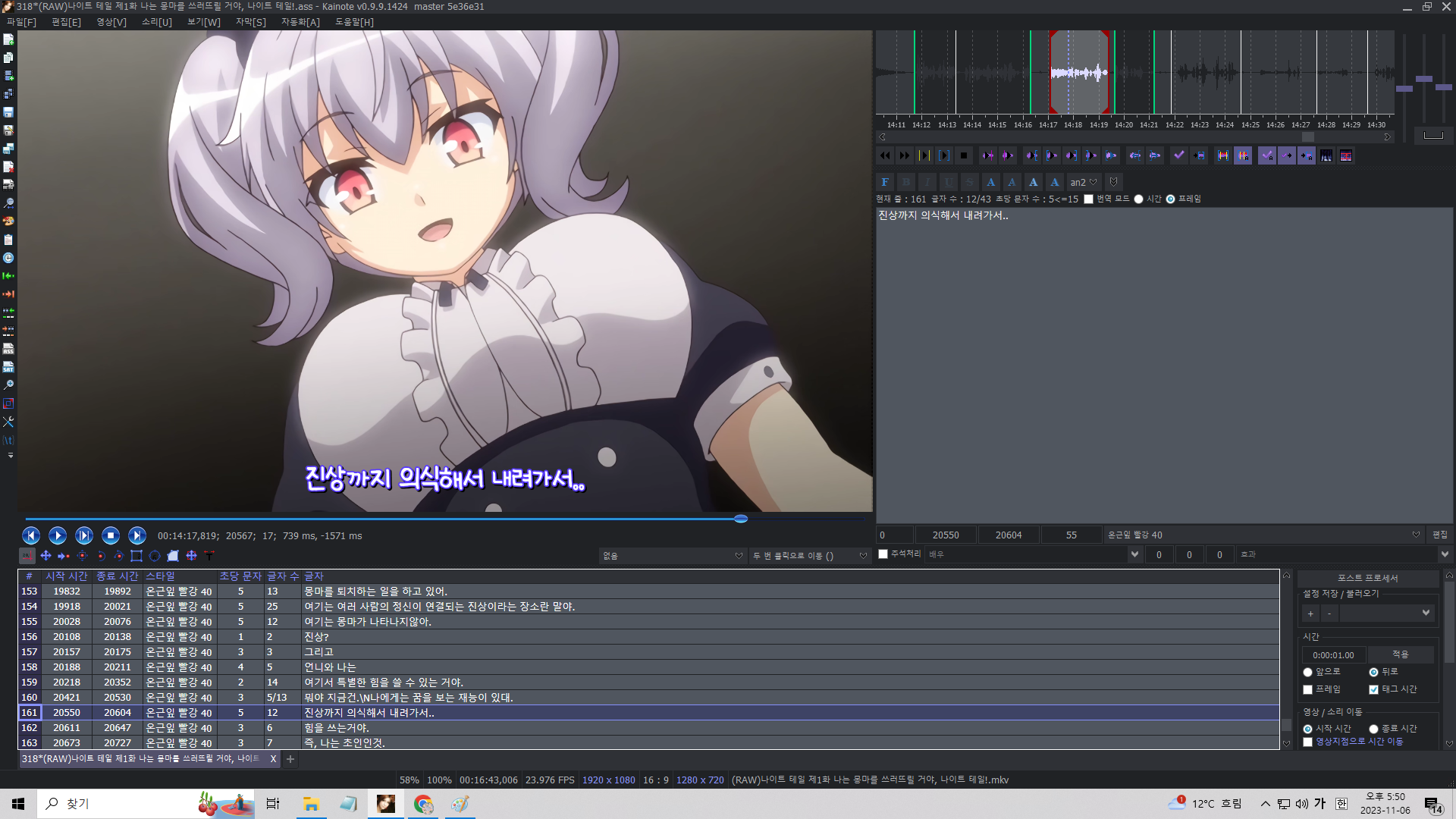Select 앞으로 radio button
The image size is (1456, 819).
pos(1307,672)
